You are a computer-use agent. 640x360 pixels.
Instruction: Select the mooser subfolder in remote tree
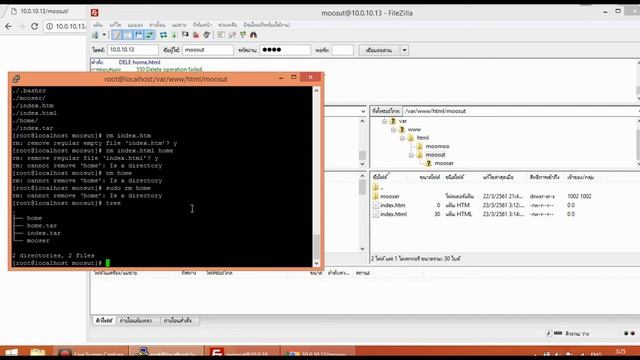[444, 163]
